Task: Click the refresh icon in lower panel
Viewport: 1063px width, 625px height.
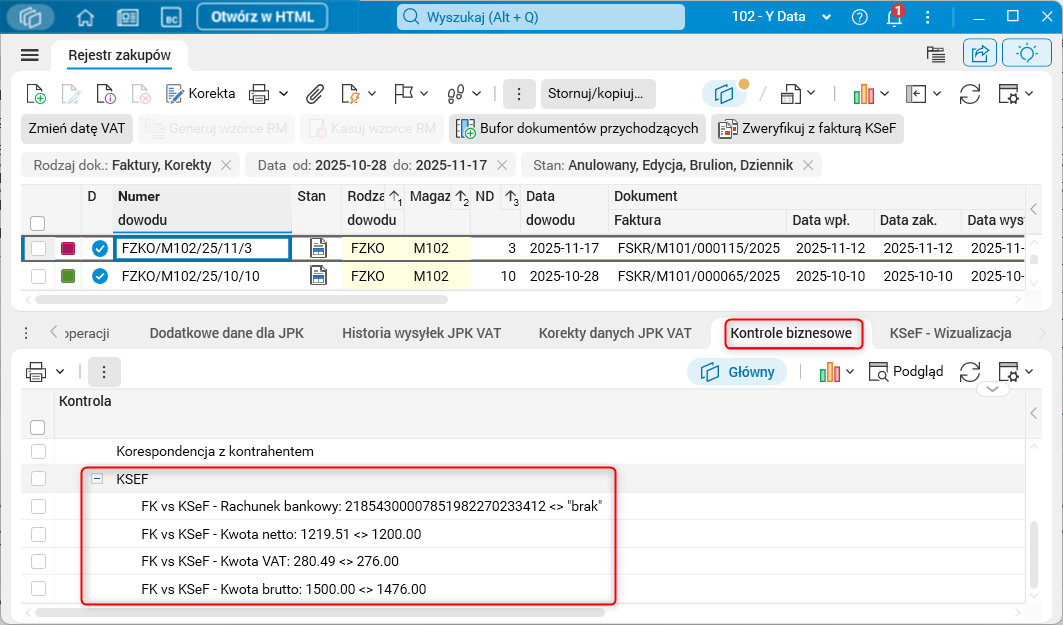Action: (x=970, y=371)
